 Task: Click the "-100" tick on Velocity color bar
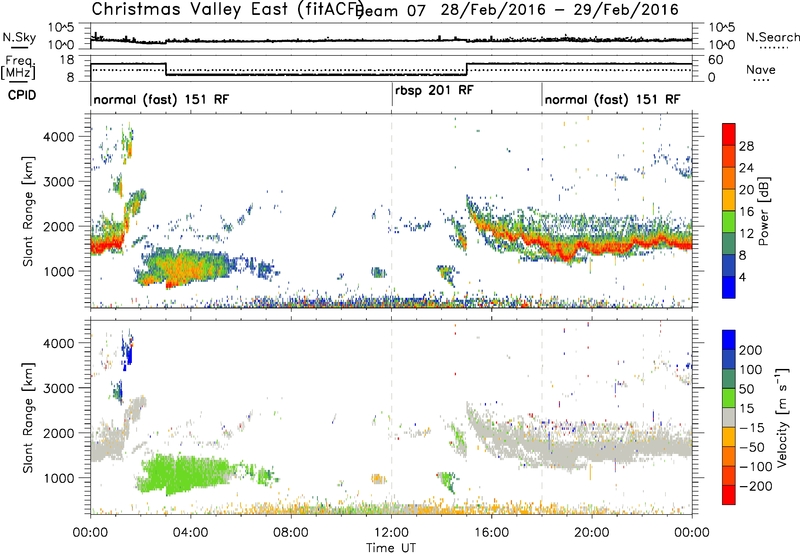click(x=756, y=467)
